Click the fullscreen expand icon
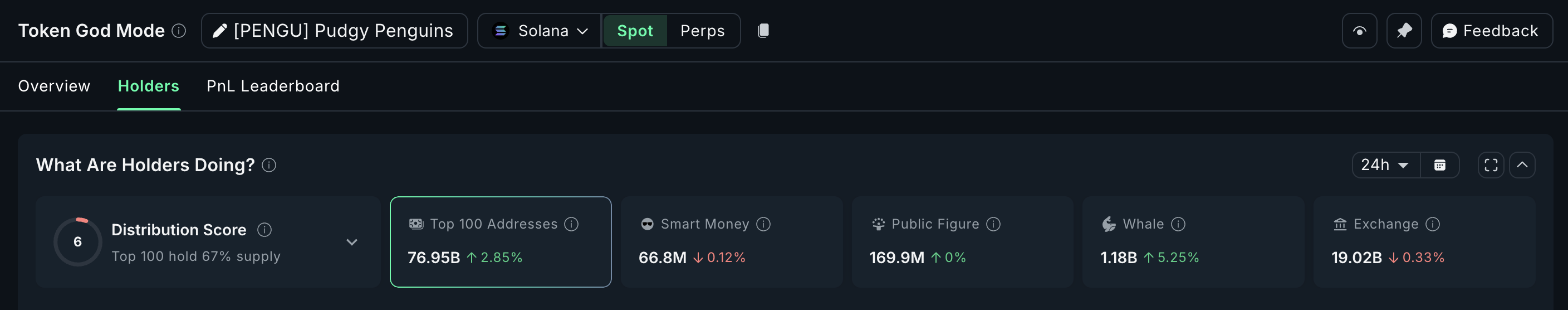This screenshot has width=1568, height=310. coord(1491,165)
